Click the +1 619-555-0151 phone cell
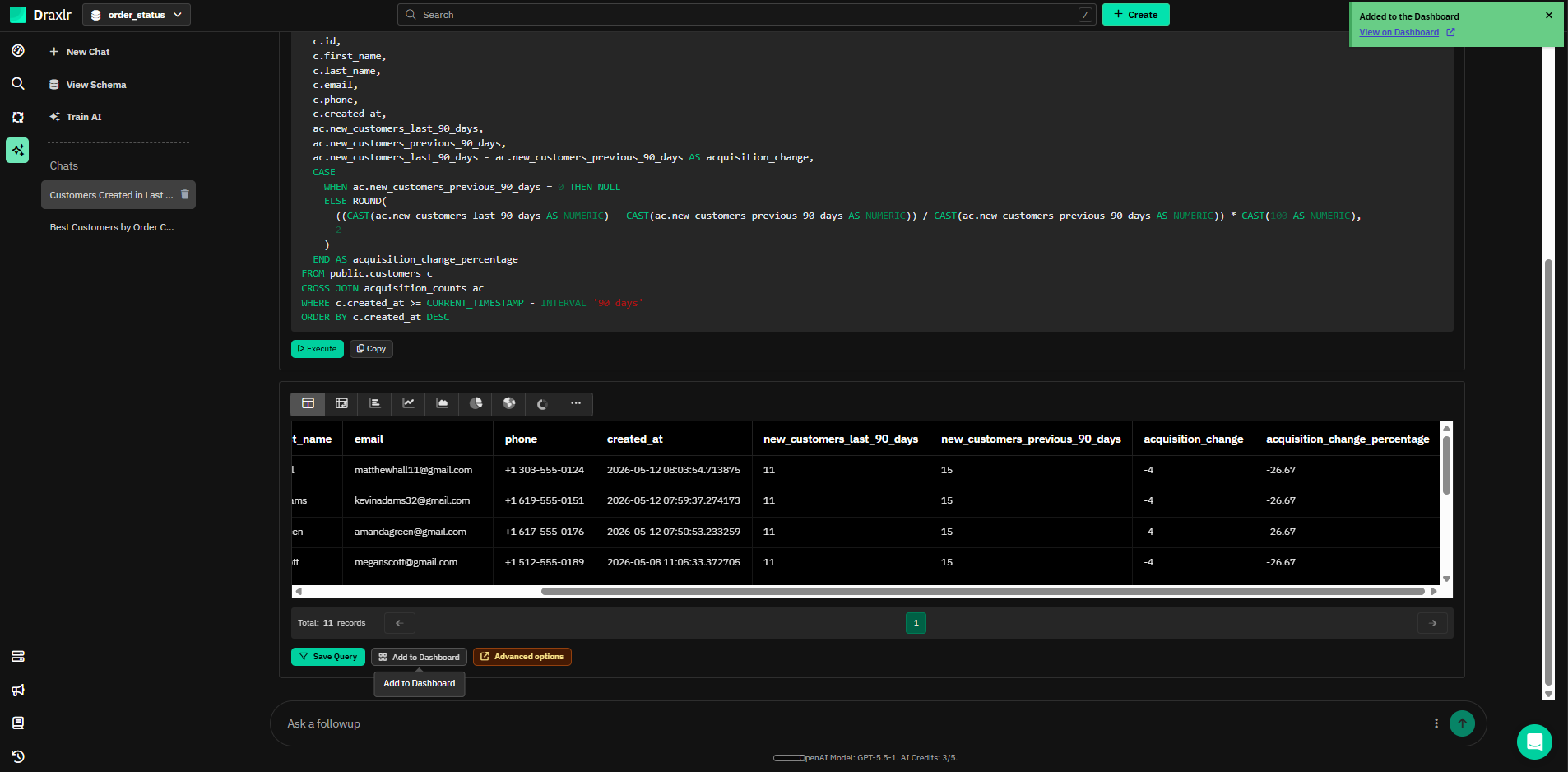 point(544,500)
